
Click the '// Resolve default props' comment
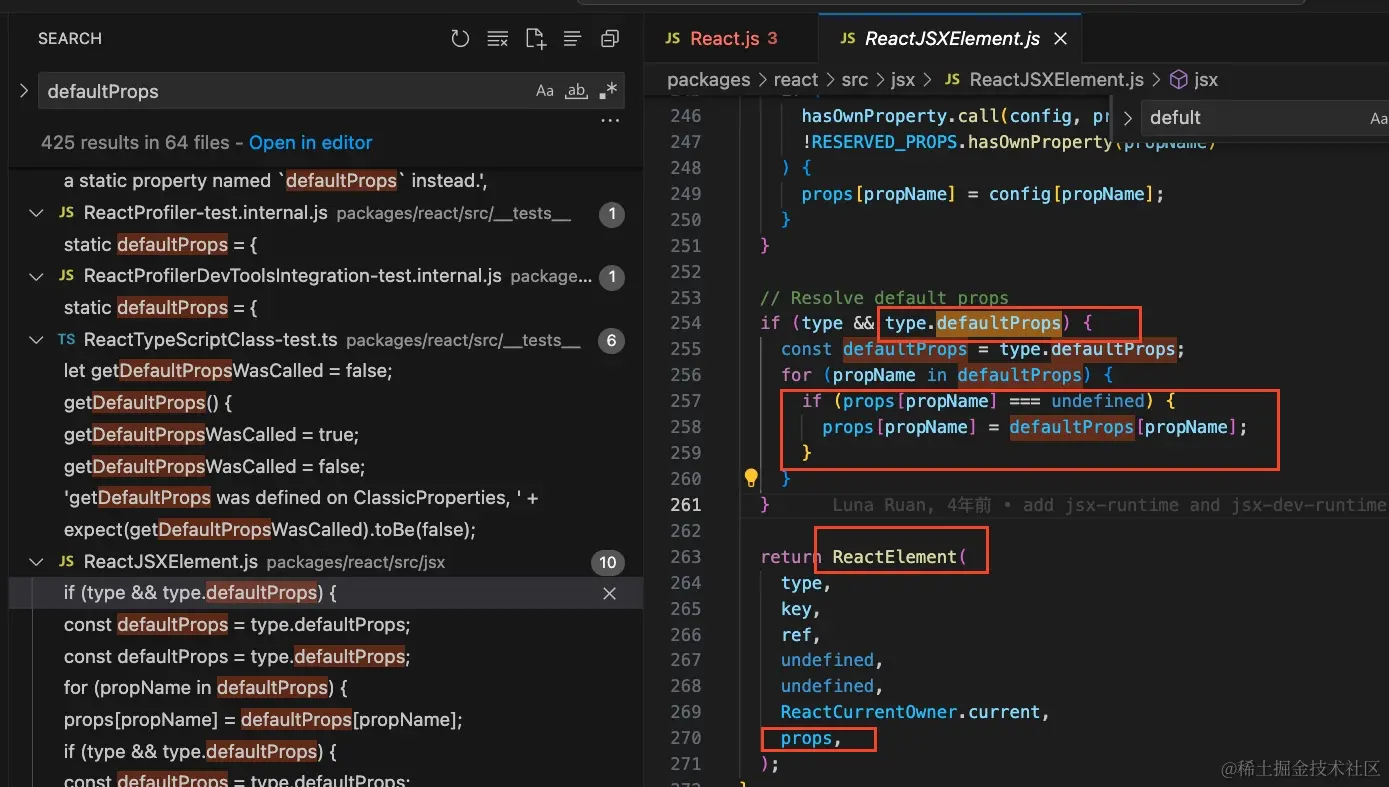884,298
